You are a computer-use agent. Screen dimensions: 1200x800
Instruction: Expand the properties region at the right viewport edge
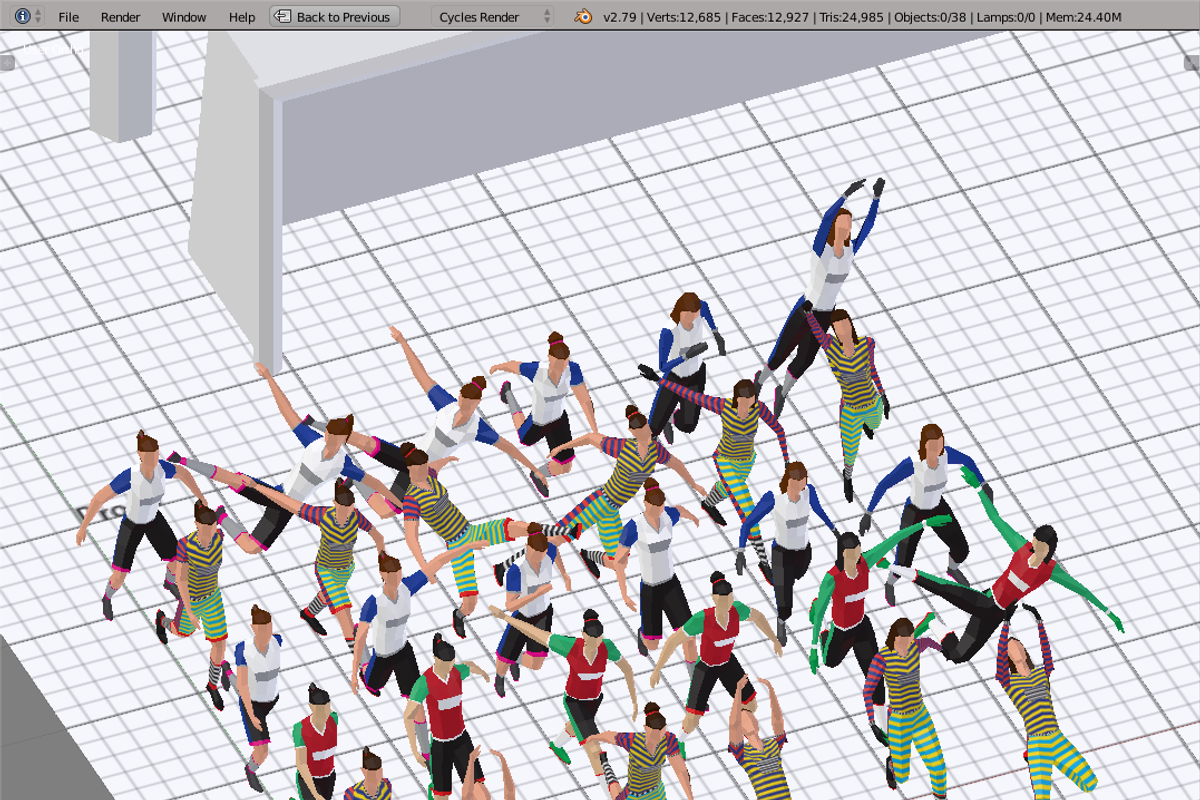tap(1192, 63)
